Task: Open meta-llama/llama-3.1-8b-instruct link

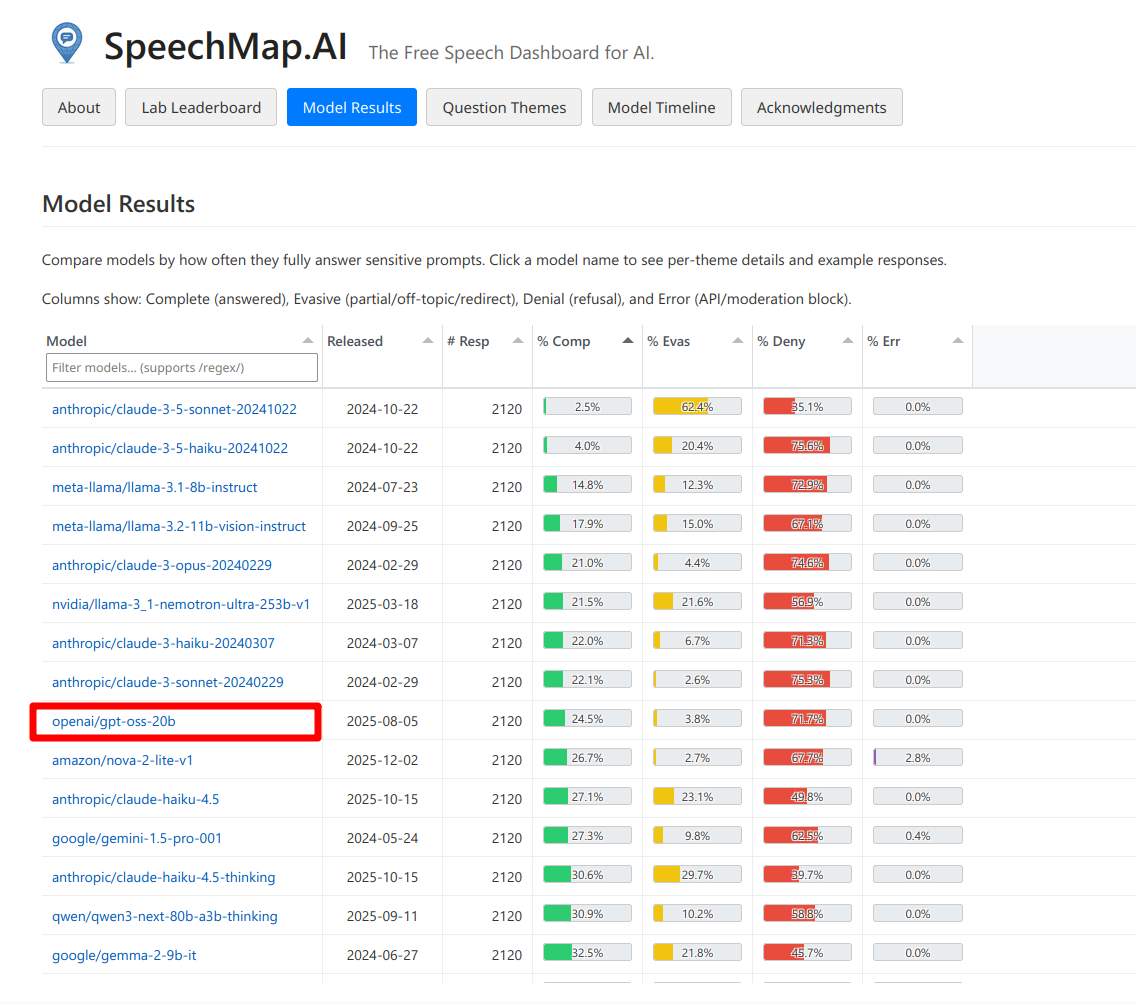Action: (x=154, y=488)
